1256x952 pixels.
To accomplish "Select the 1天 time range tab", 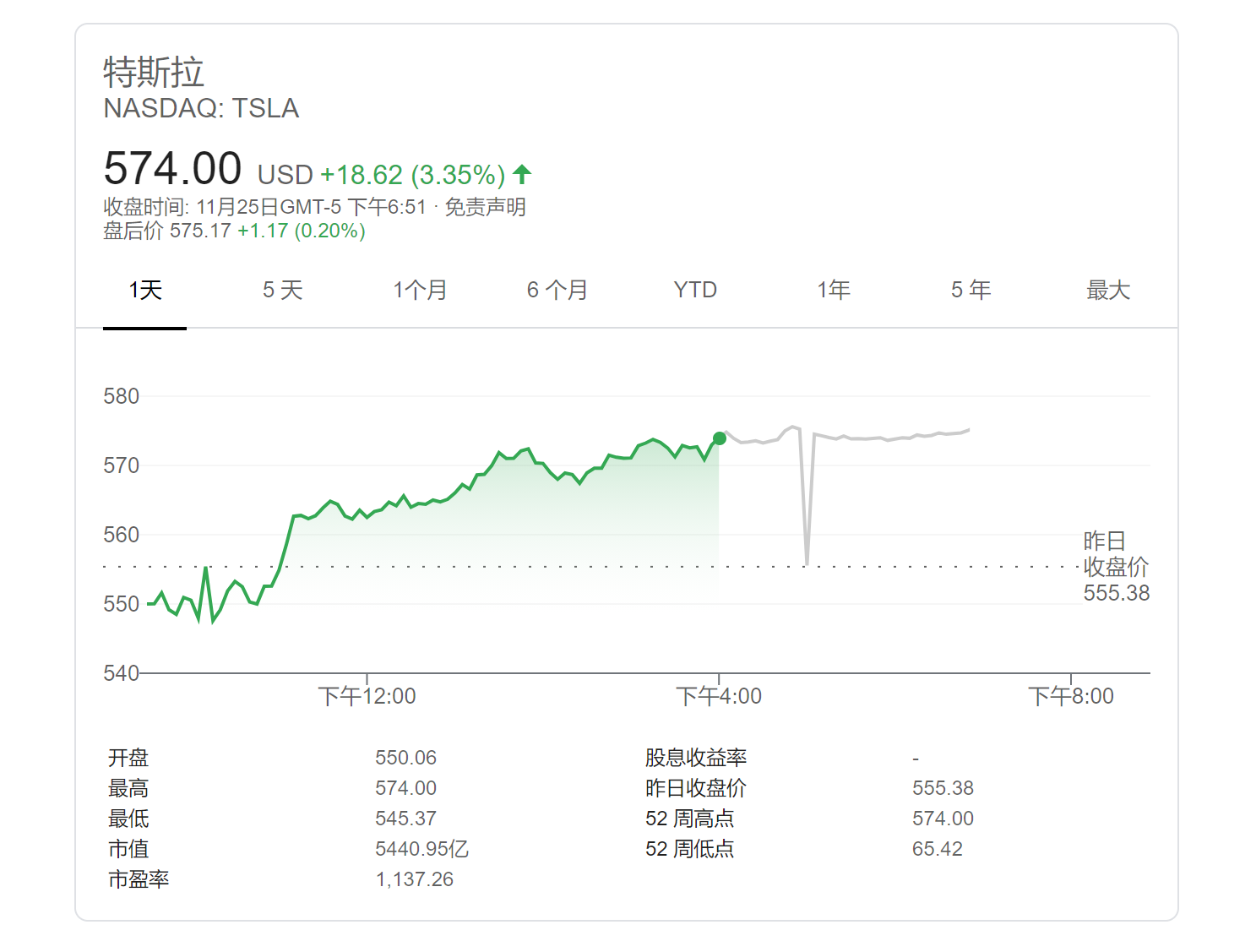I will 145,291.
